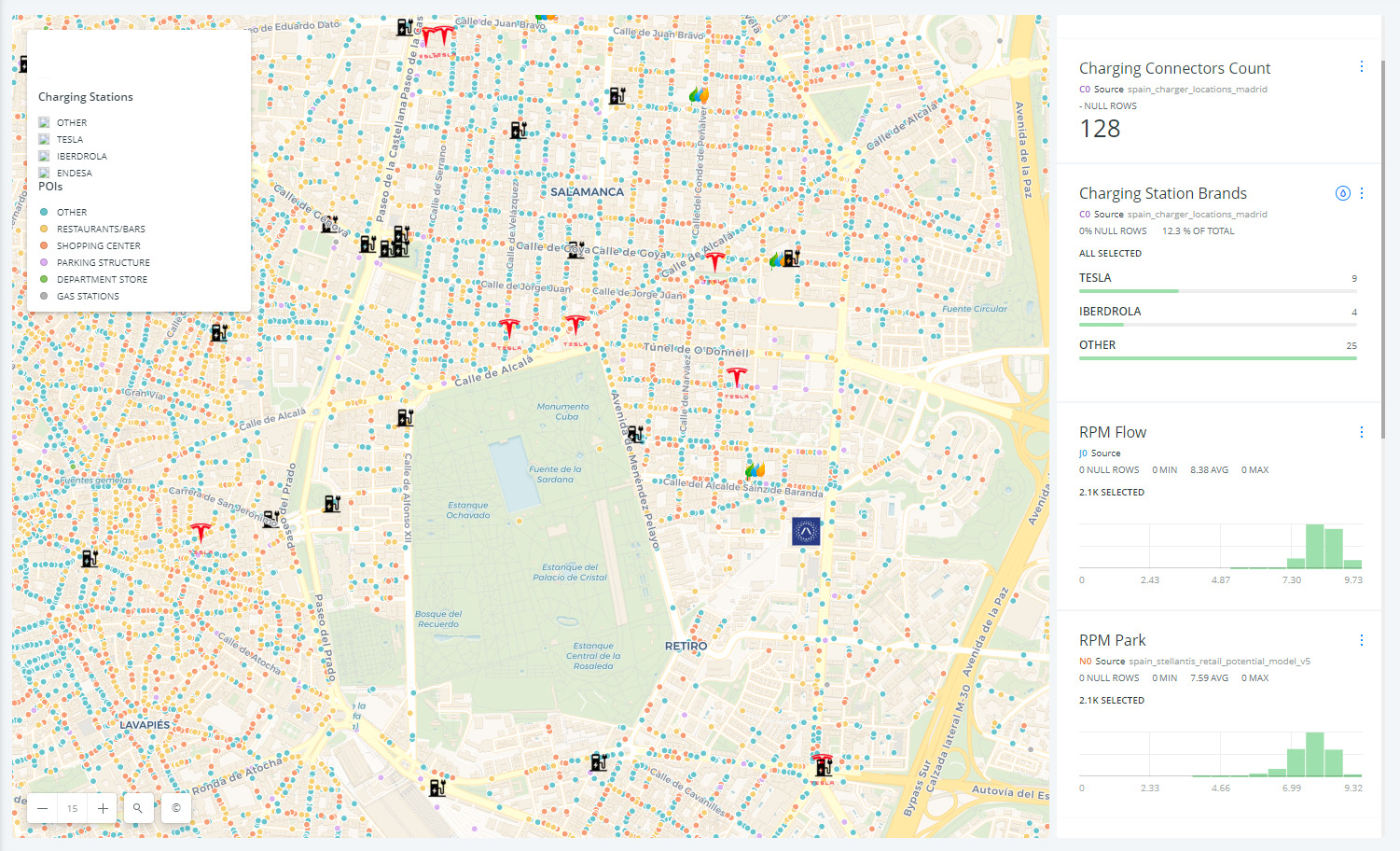1400x851 pixels.
Task: Toggle the PARKING STRUCTURE POI category
Action: (x=43, y=262)
